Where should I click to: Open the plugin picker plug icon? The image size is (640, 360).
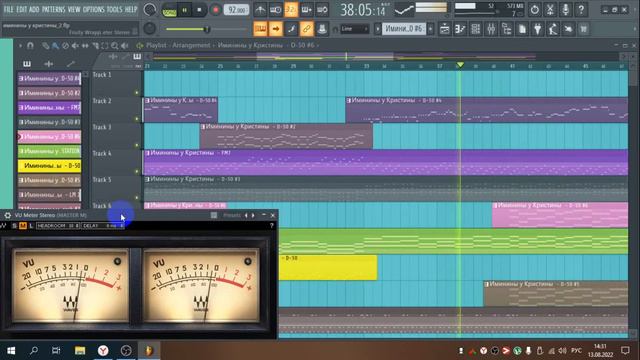pyautogui.click(x=538, y=29)
